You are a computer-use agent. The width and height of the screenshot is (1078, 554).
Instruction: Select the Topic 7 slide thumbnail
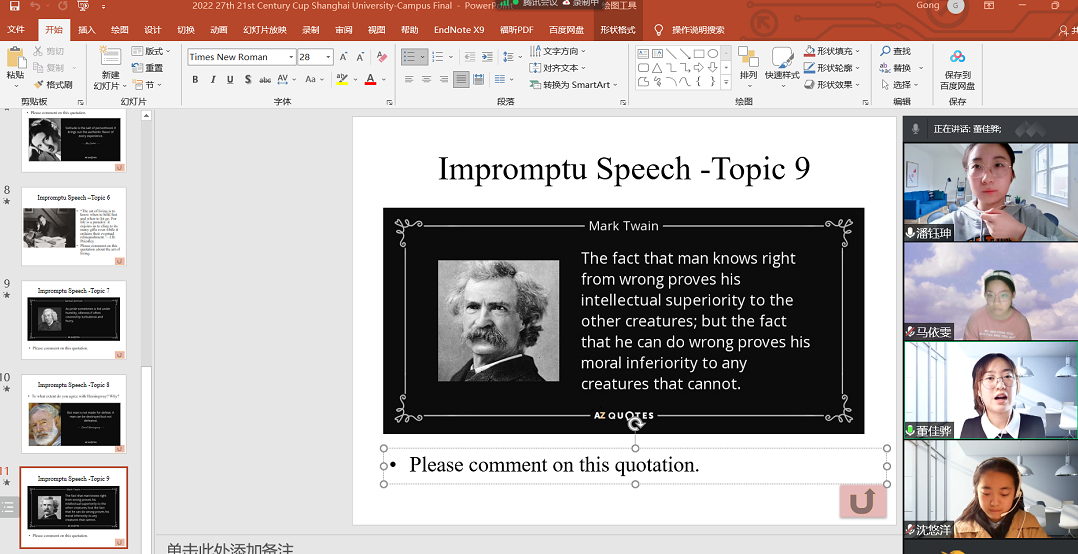pyautogui.click(x=74, y=319)
